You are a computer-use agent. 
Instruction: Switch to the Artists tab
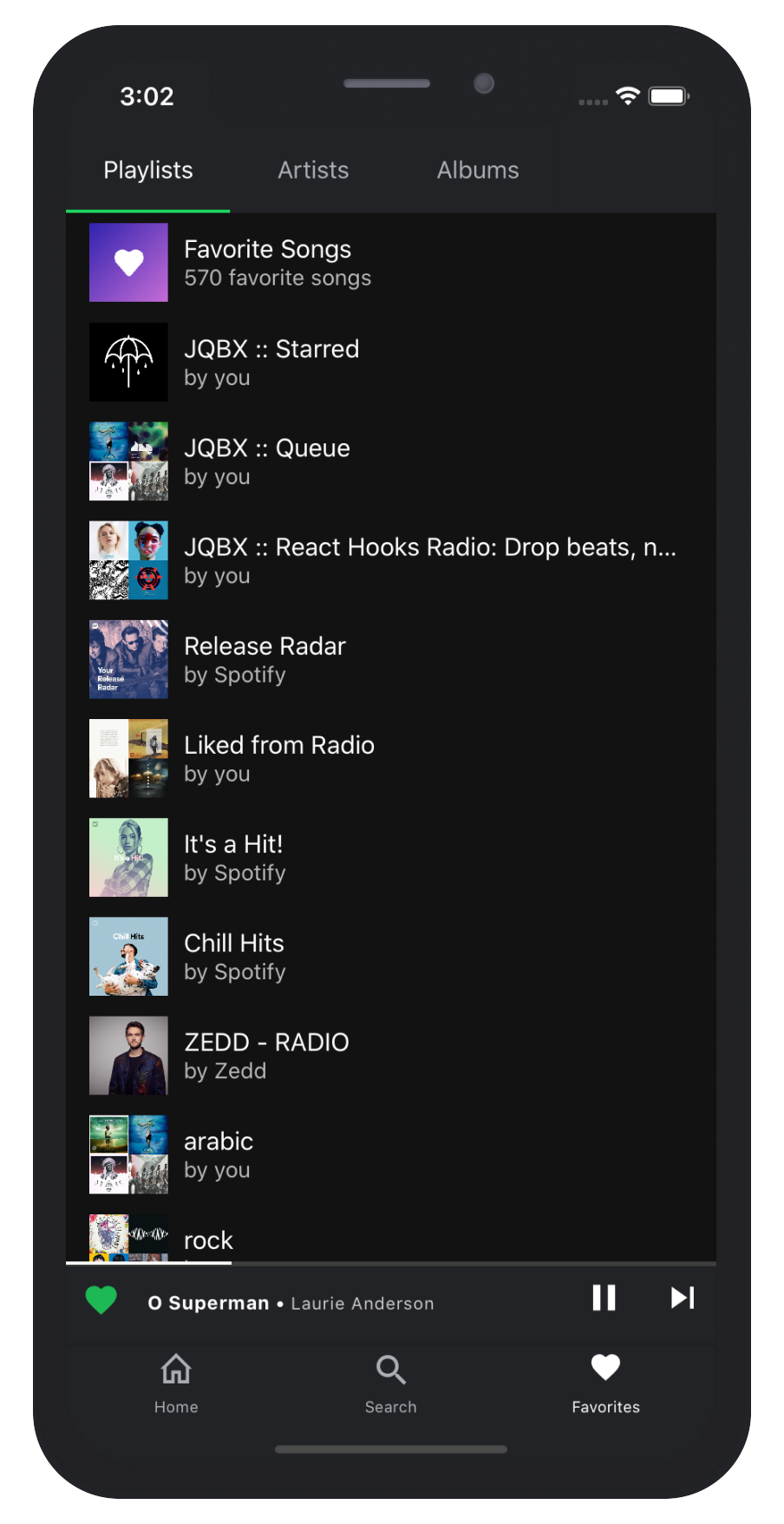point(313,170)
